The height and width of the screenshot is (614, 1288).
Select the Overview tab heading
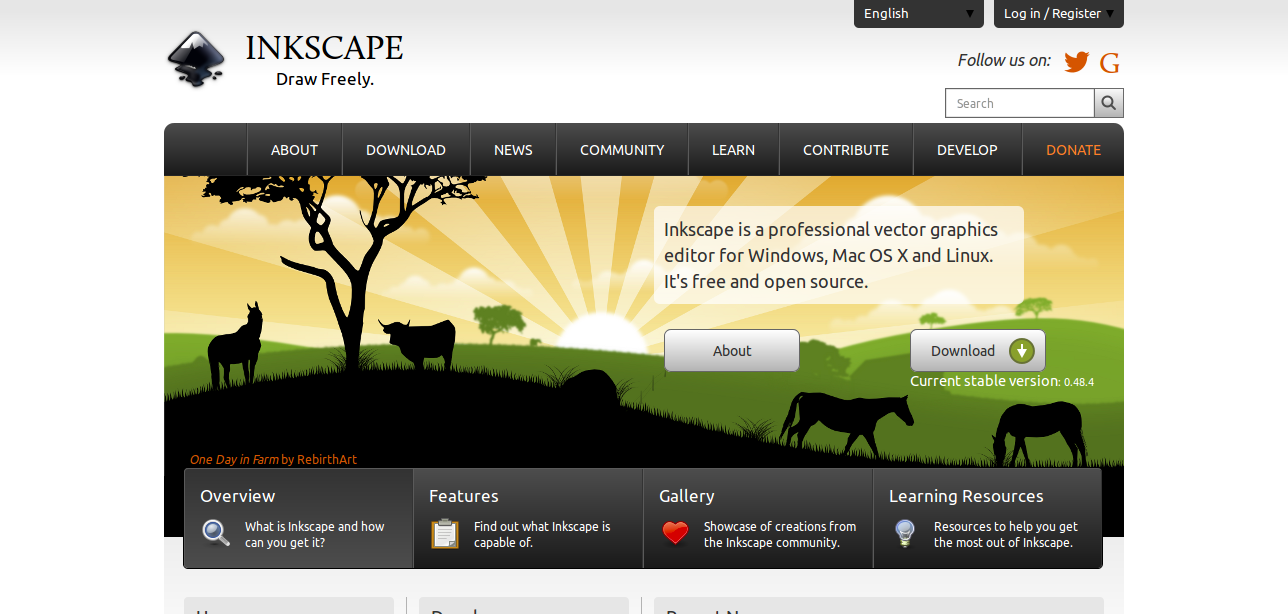(x=238, y=496)
